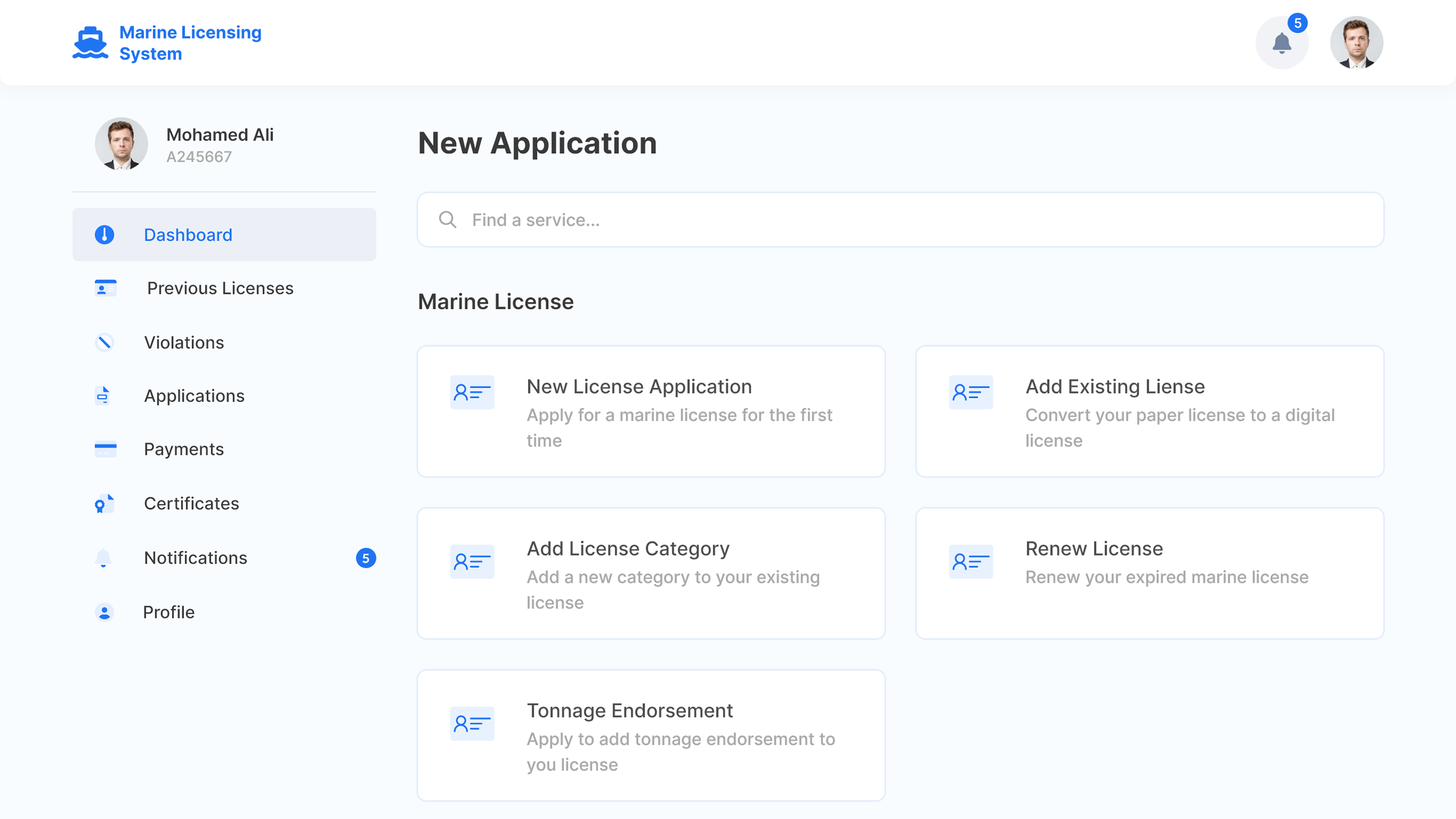
Task: Select the New License Application card
Action: (x=651, y=412)
